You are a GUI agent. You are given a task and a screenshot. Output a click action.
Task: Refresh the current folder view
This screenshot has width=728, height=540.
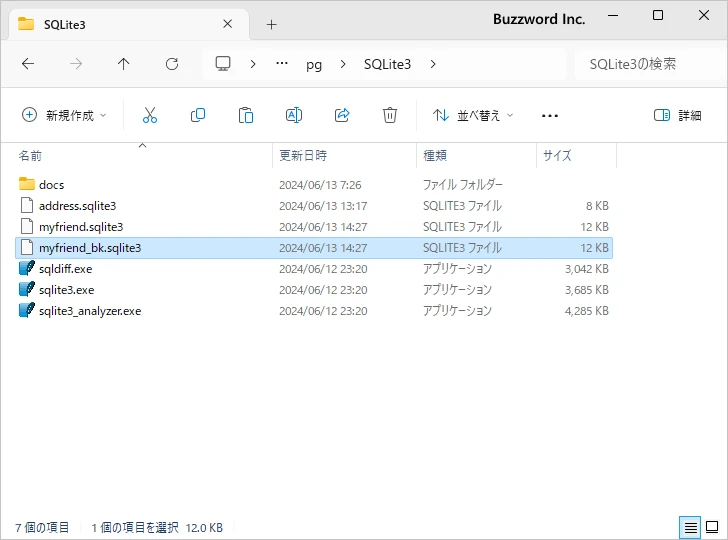172,64
